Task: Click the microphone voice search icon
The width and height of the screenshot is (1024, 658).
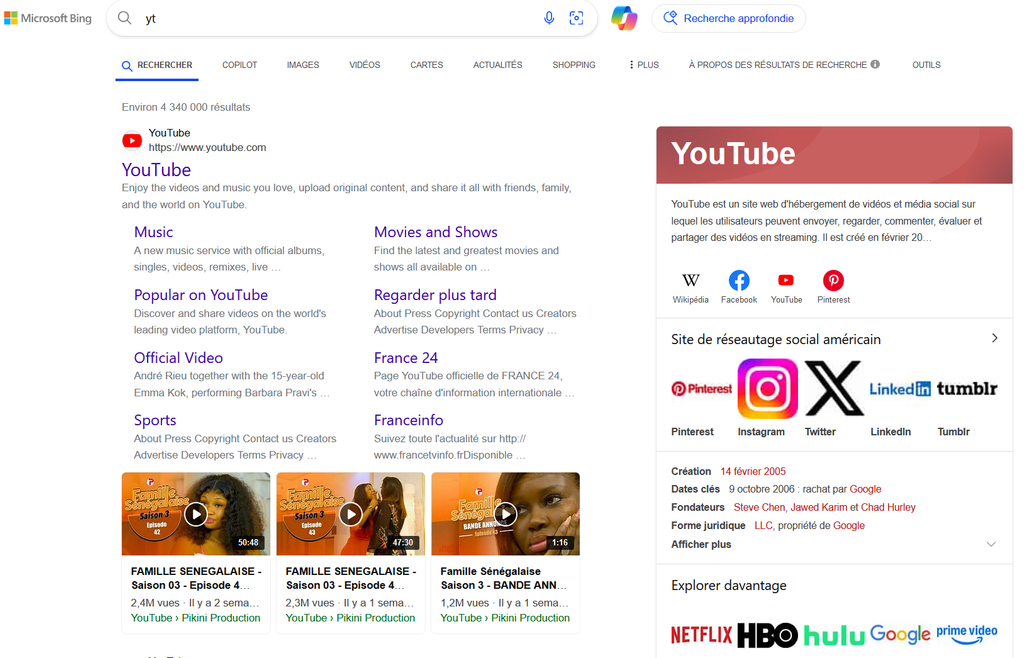Action: click(549, 18)
